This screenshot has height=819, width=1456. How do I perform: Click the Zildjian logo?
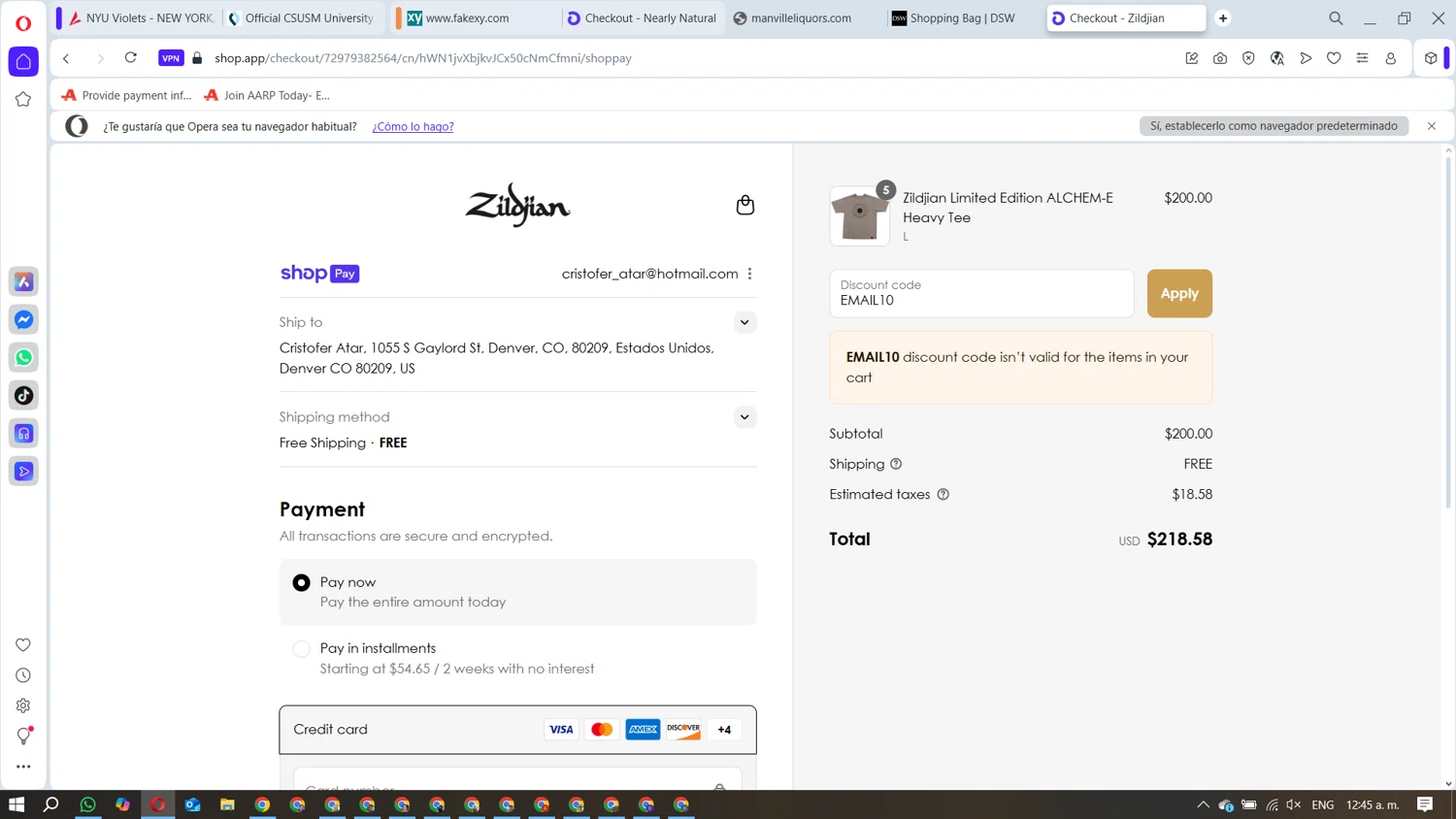[517, 205]
